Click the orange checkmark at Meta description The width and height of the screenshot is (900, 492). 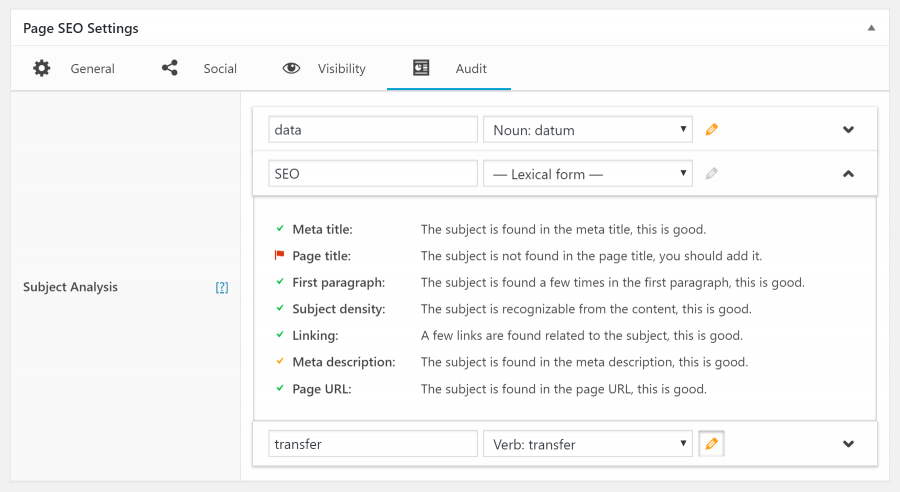pos(280,362)
